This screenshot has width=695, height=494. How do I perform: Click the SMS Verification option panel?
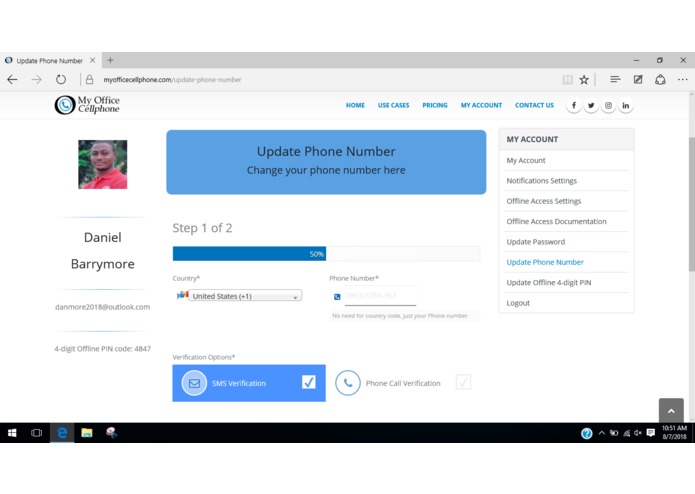[249, 383]
